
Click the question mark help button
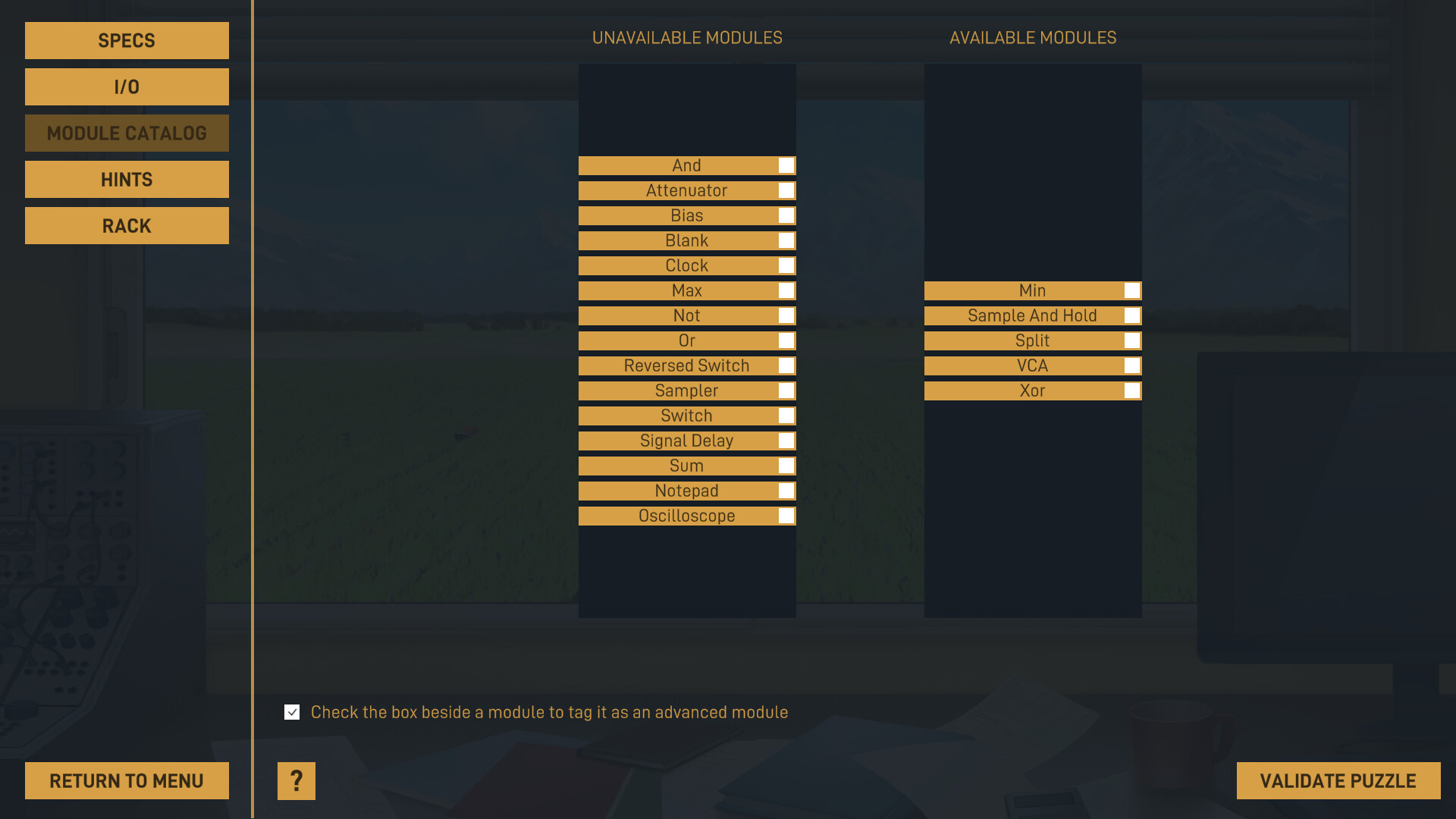click(x=296, y=781)
